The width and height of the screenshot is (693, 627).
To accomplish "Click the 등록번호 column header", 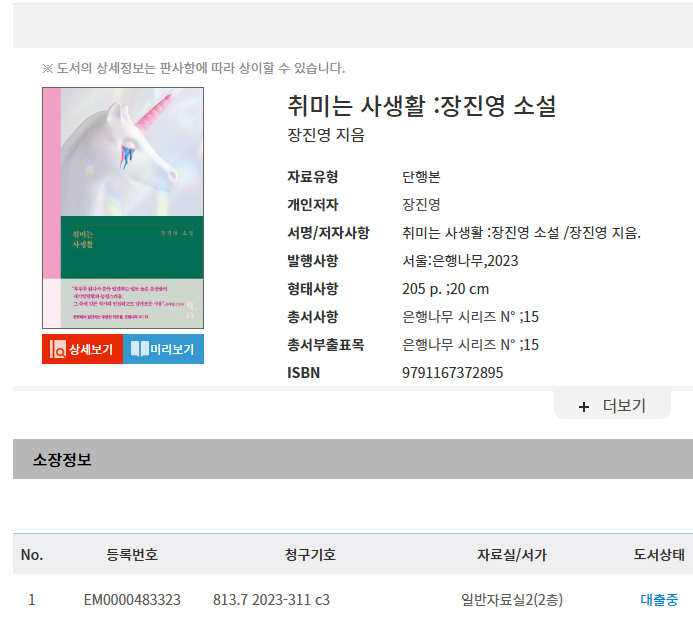I will pos(132,555).
